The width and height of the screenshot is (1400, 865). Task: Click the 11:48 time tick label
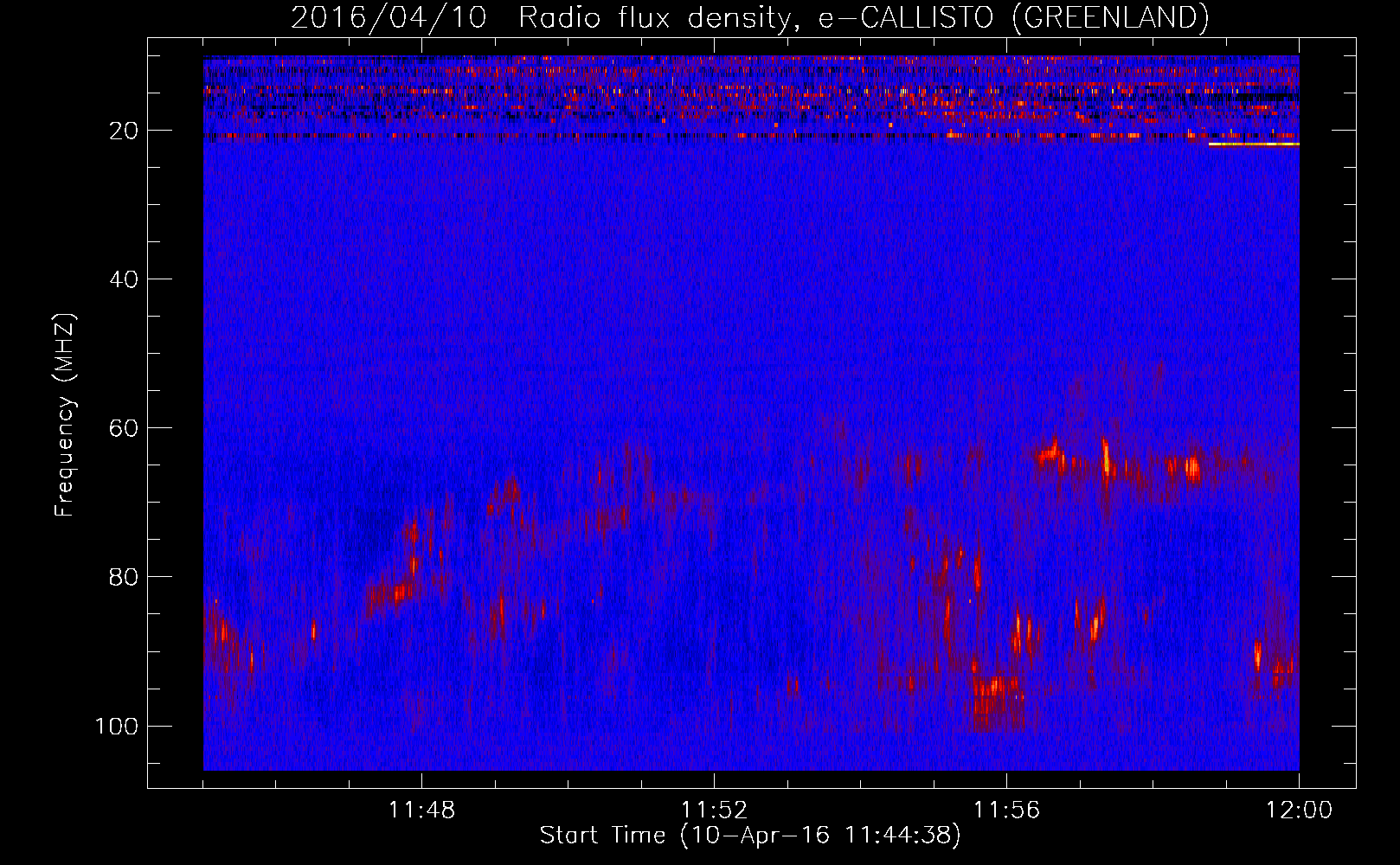point(422,811)
